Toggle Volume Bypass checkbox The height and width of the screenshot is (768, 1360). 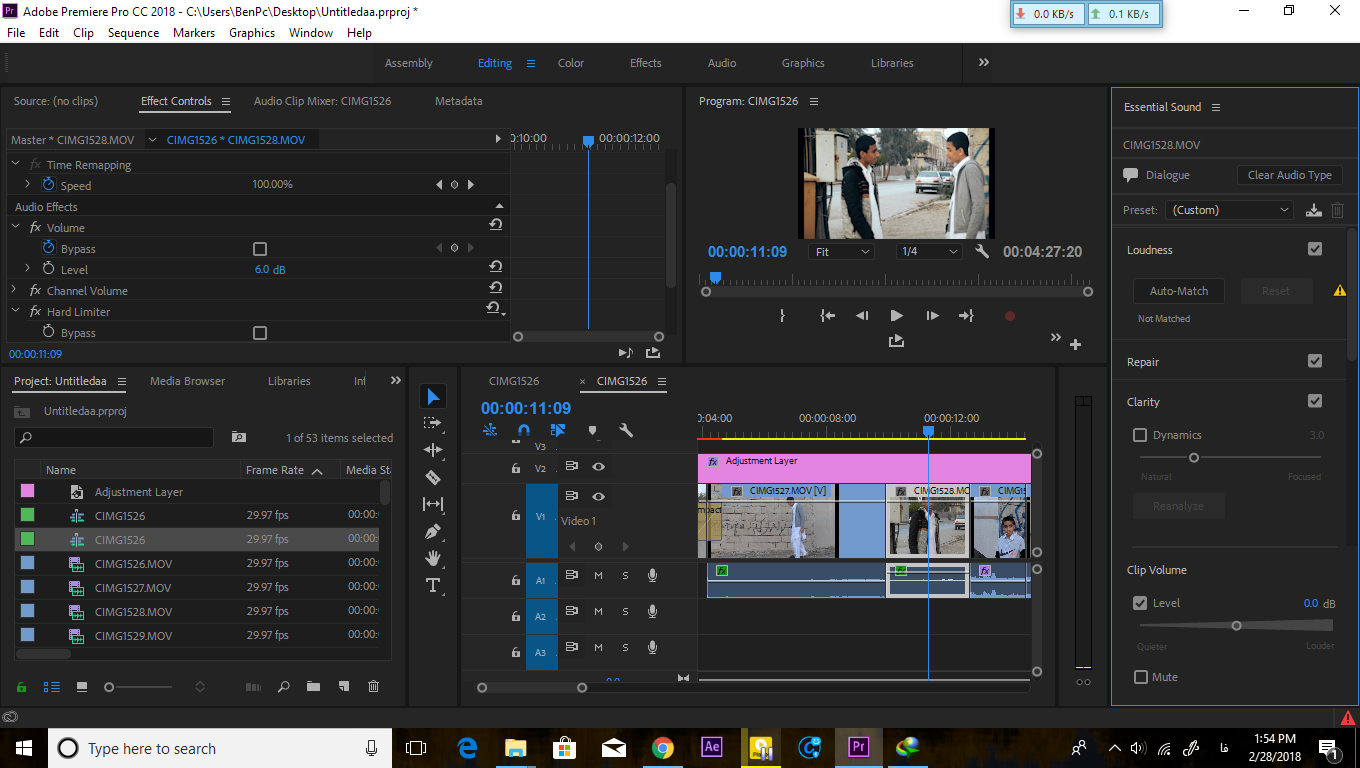(260, 248)
